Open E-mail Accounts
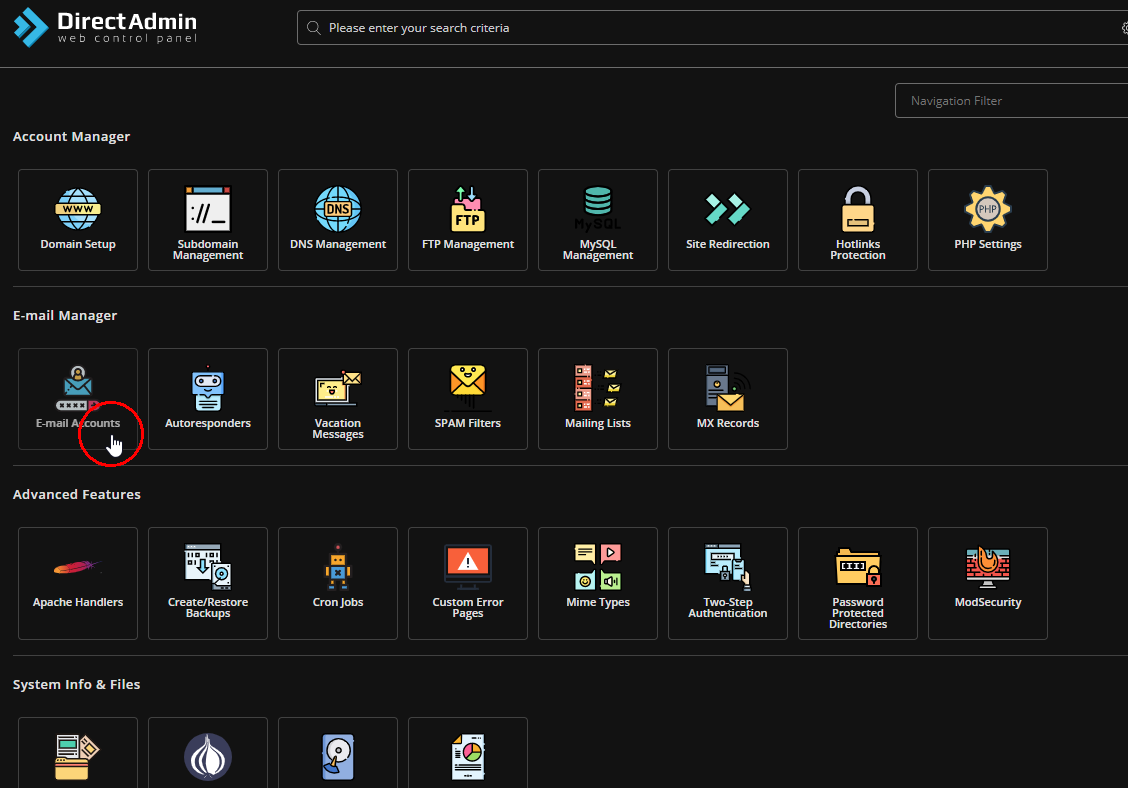This screenshot has height=788, width=1128. coord(78,399)
